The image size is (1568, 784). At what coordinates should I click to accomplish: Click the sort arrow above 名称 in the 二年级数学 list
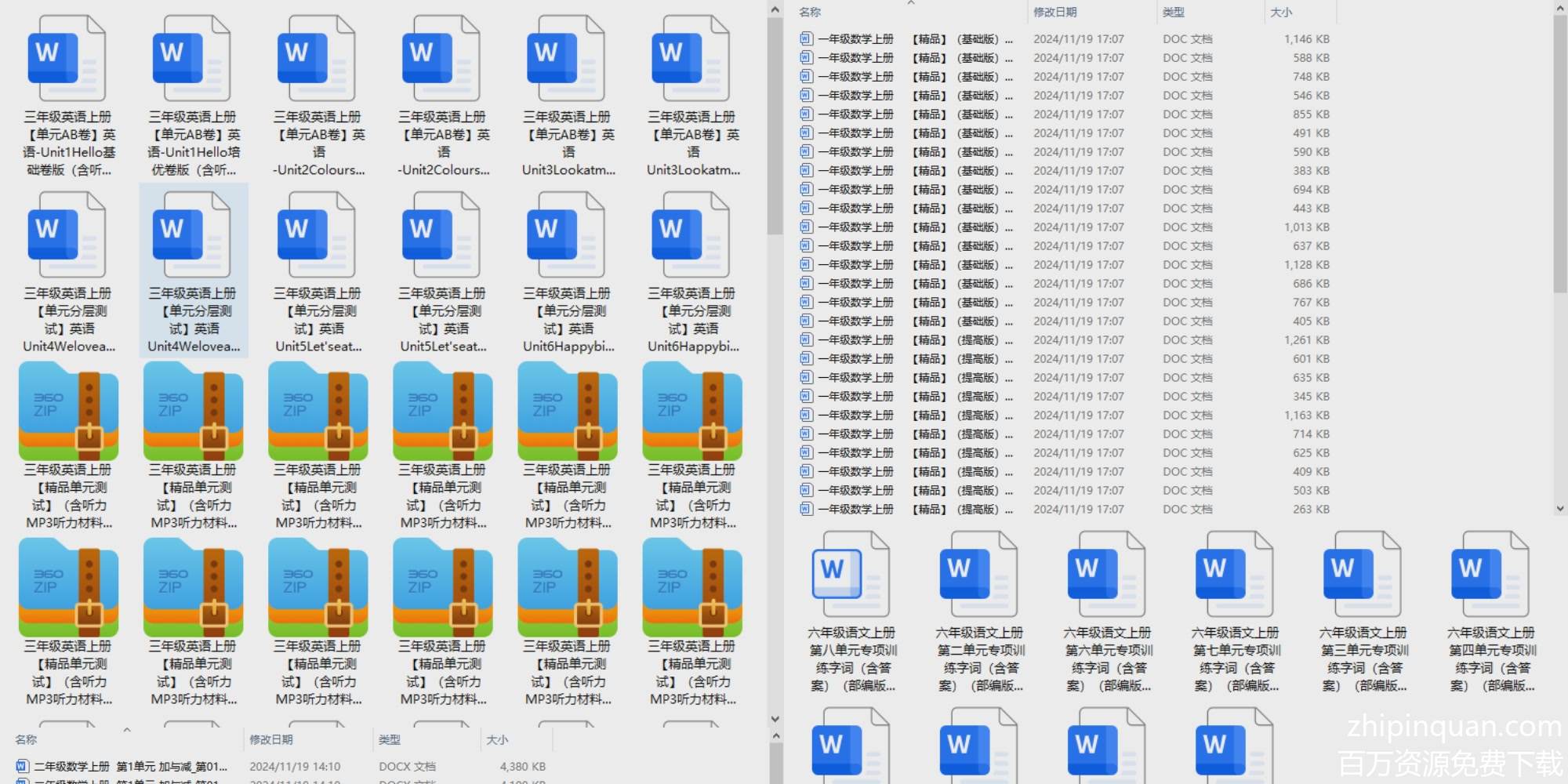126,730
